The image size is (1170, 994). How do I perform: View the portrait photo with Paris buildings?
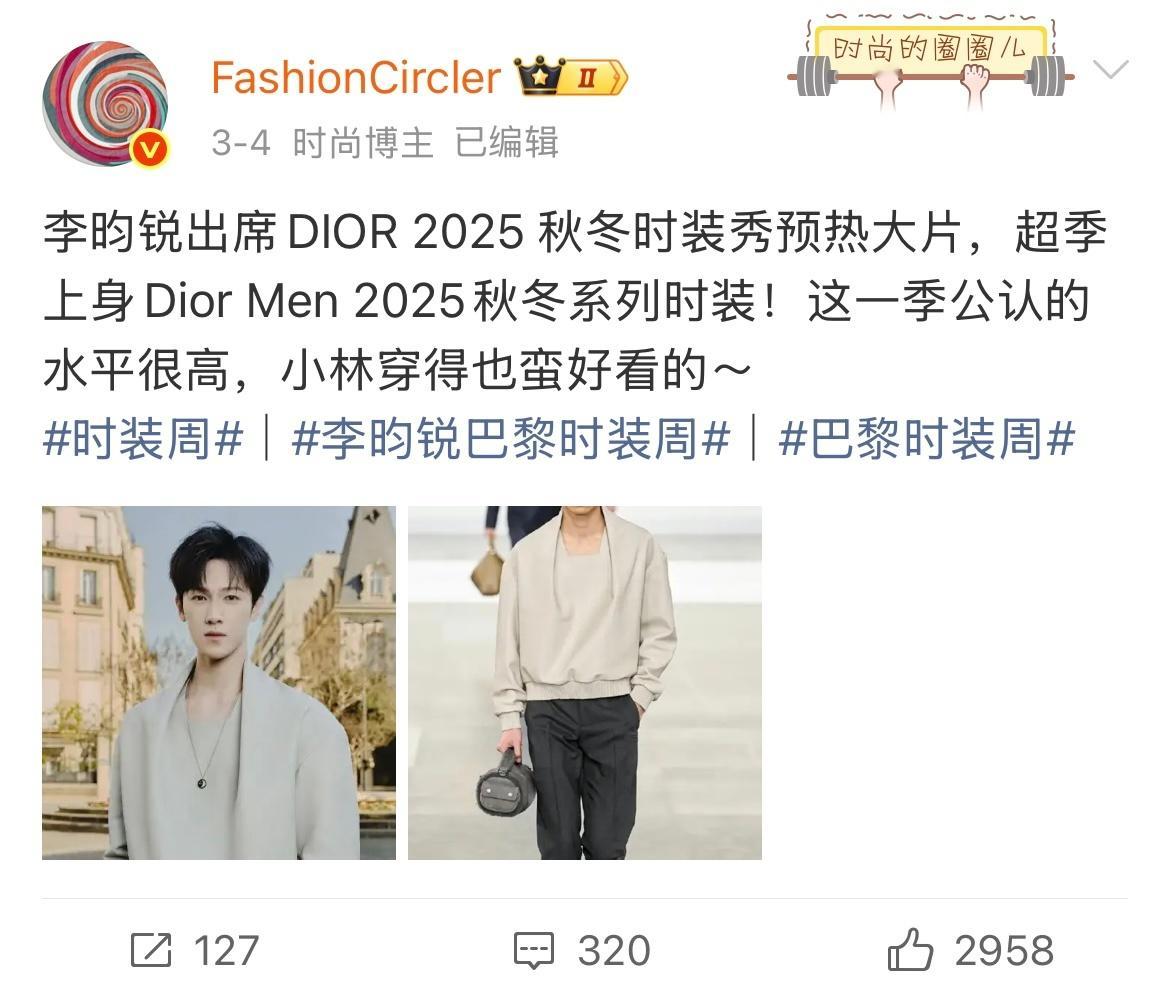coord(219,683)
